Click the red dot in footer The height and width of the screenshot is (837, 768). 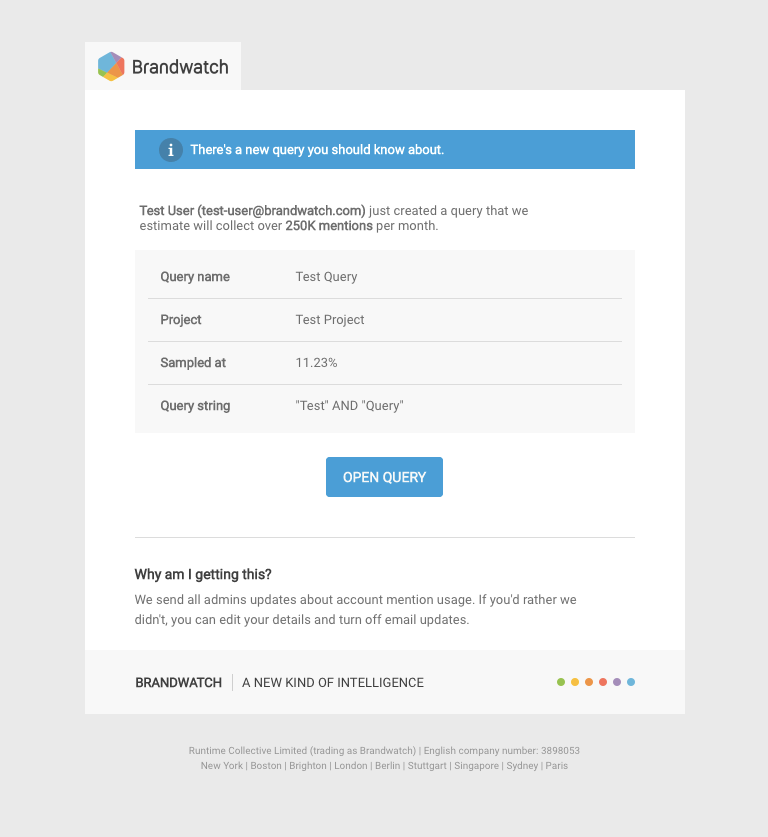tap(603, 682)
